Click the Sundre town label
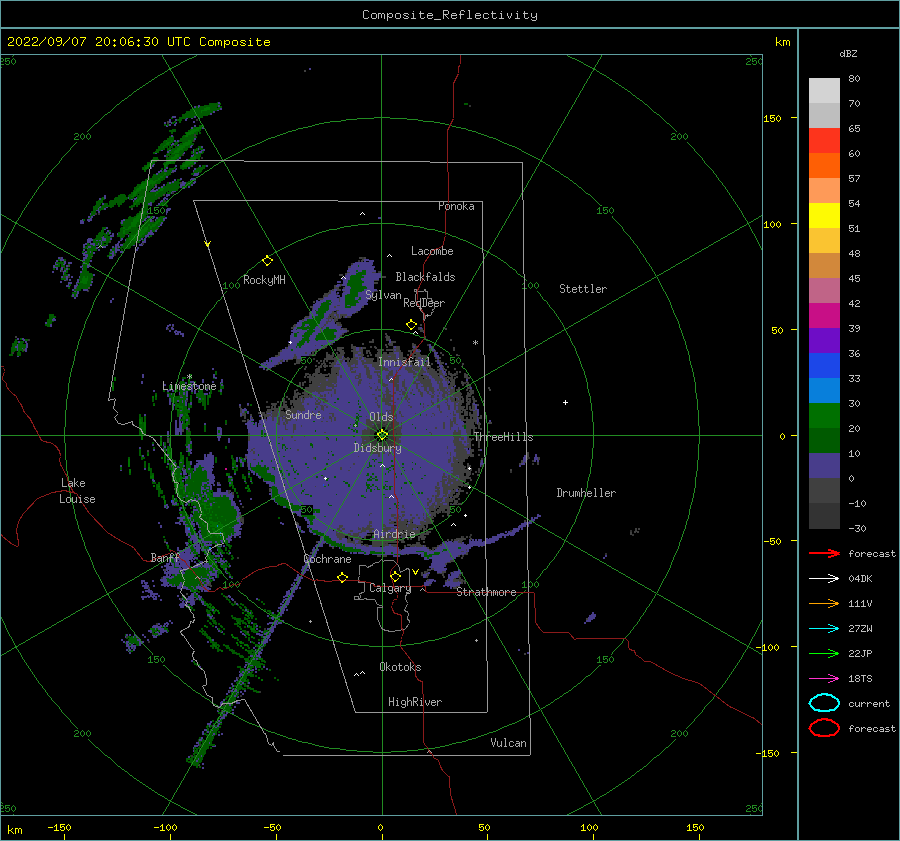Image resolution: width=900 pixels, height=841 pixels. click(x=304, y=415)
